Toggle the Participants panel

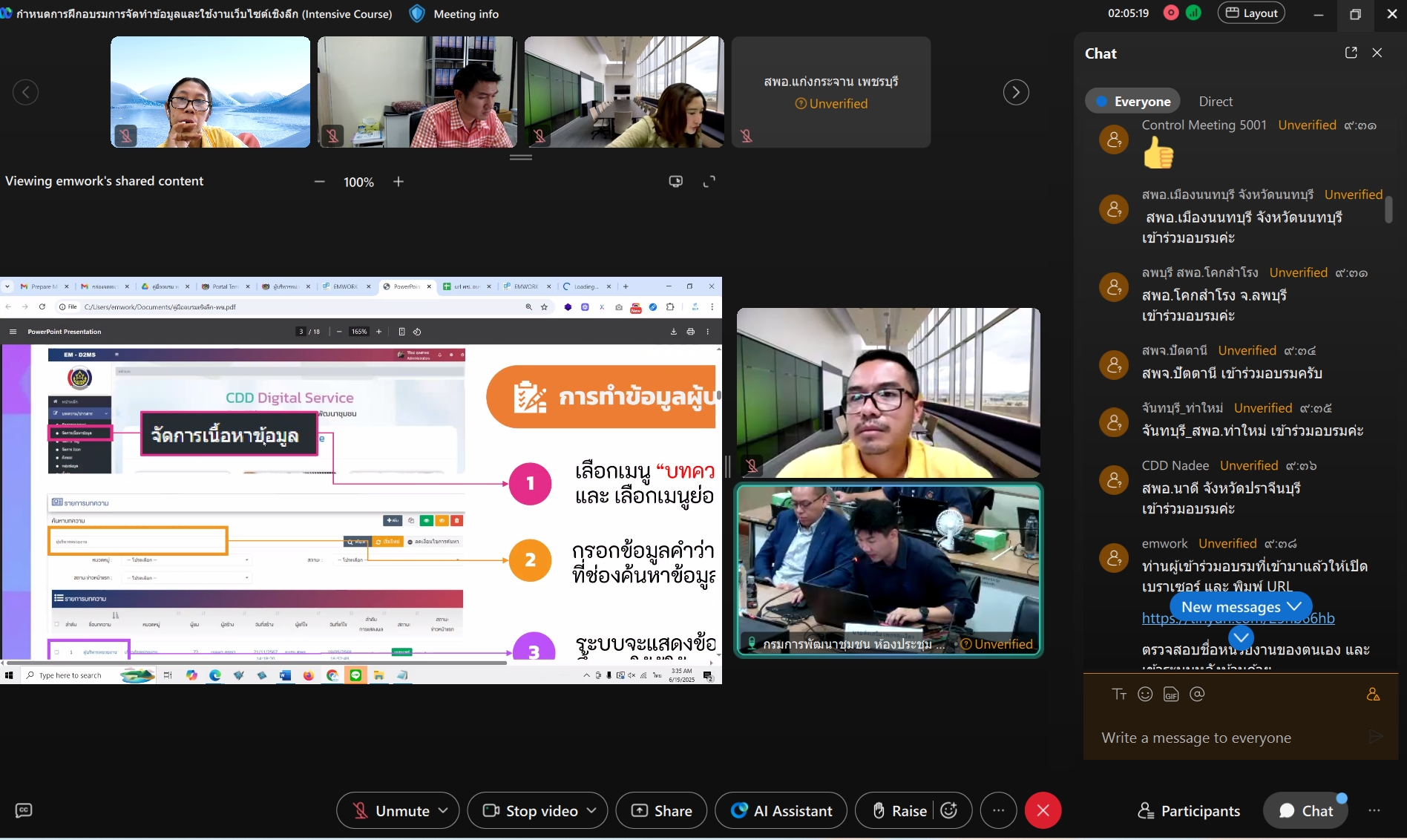[1189, 811]
